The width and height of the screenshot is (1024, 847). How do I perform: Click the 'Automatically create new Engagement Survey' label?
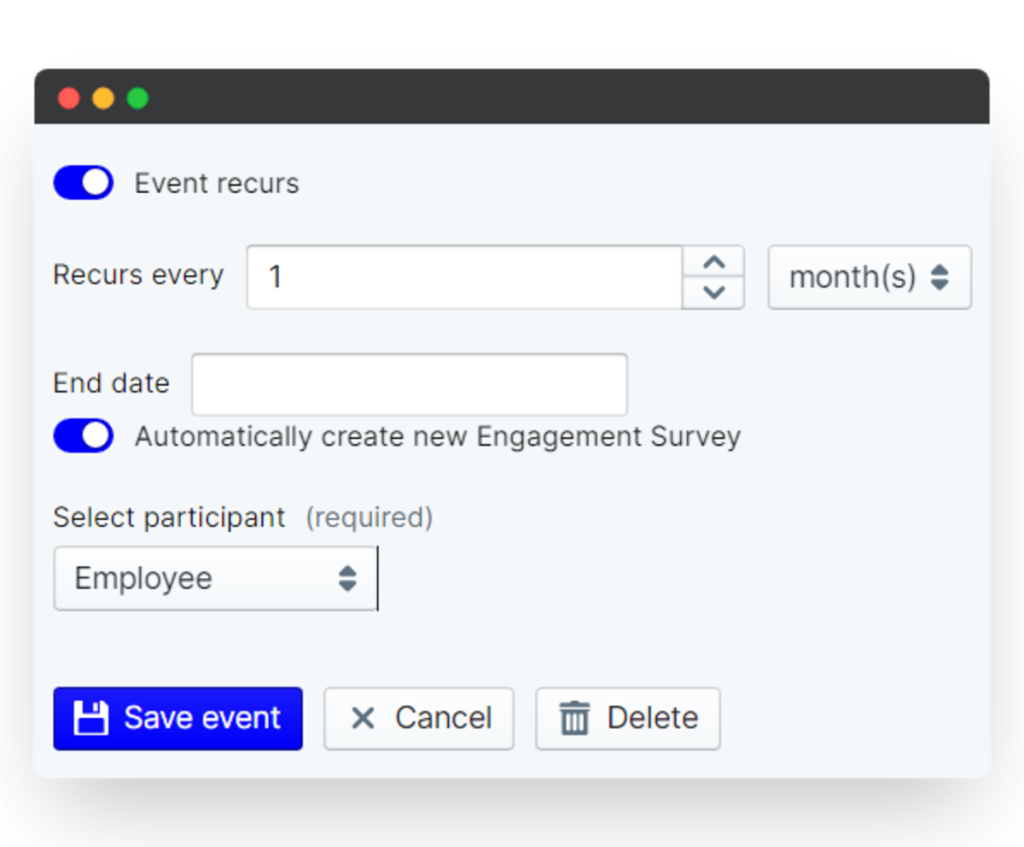(437, 437)
